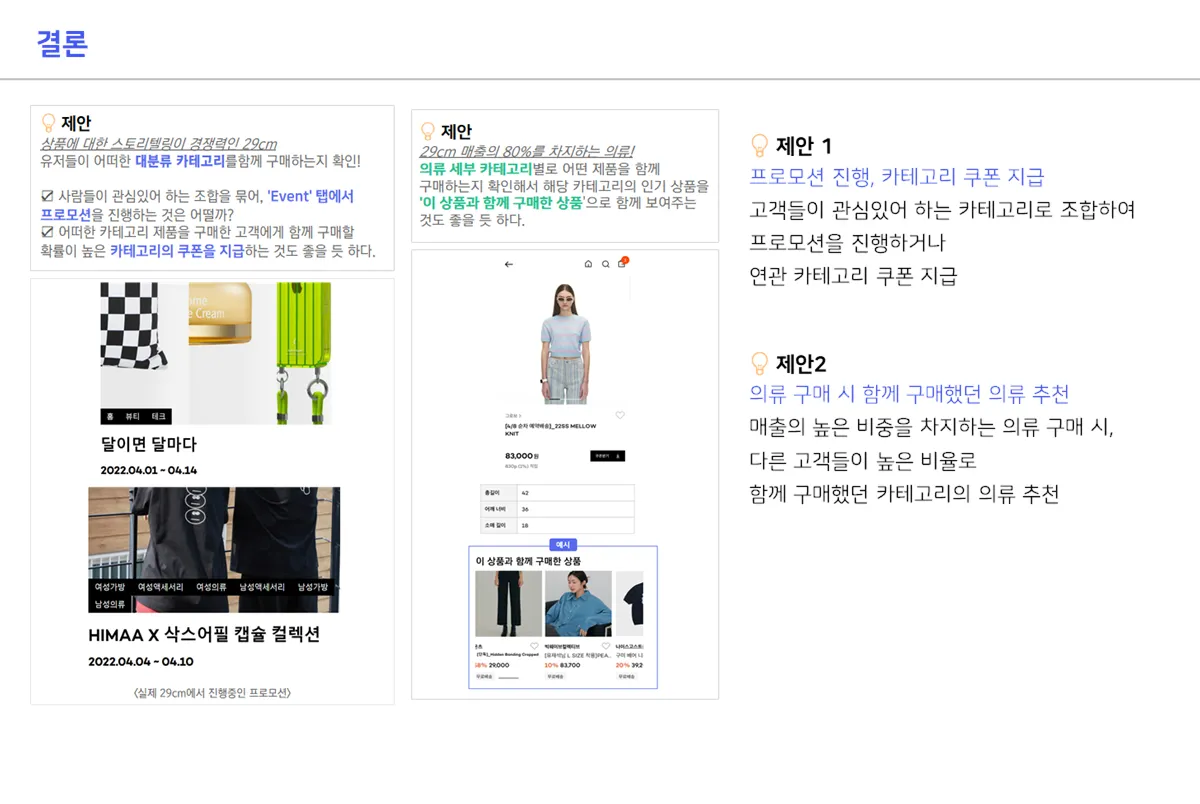Open the black pants recommended product image

click(508, 604)
